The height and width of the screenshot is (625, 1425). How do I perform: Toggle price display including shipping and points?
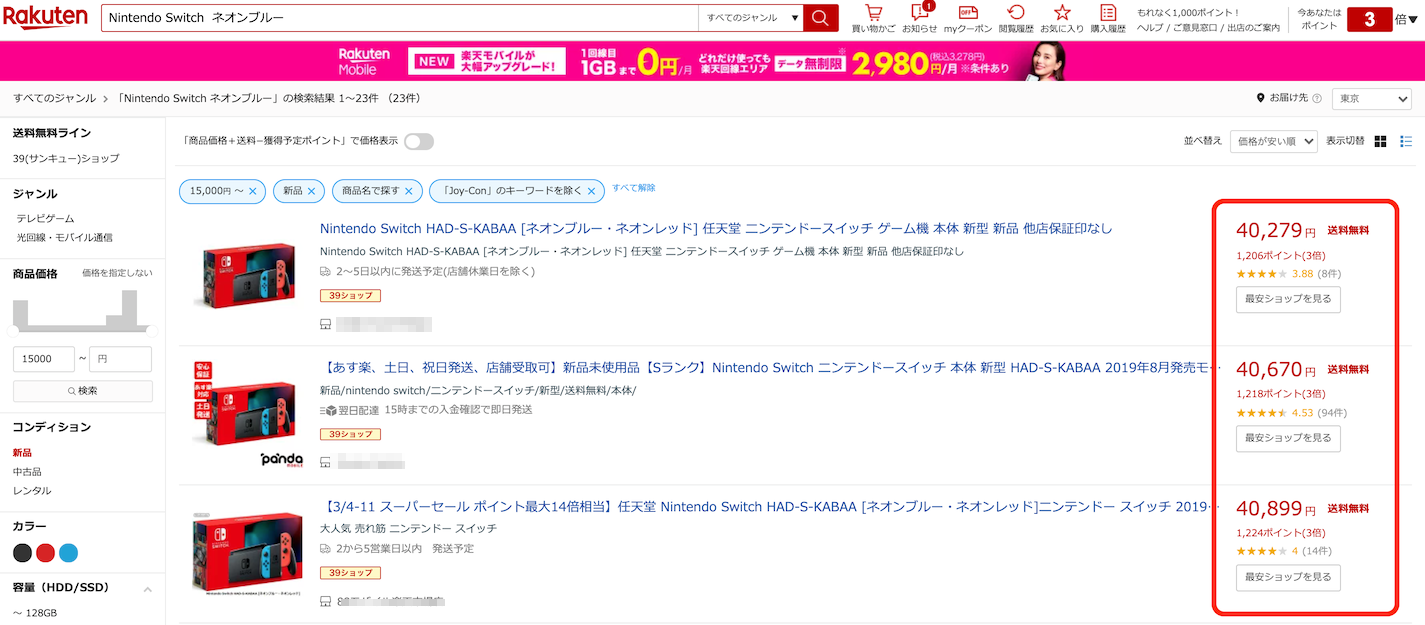(x=419, y=141)
